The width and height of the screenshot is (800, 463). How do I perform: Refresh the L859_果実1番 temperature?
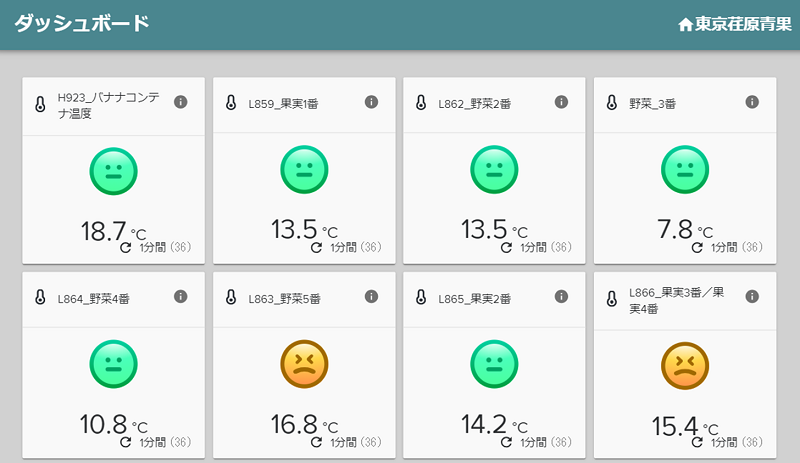click(316, 247)
